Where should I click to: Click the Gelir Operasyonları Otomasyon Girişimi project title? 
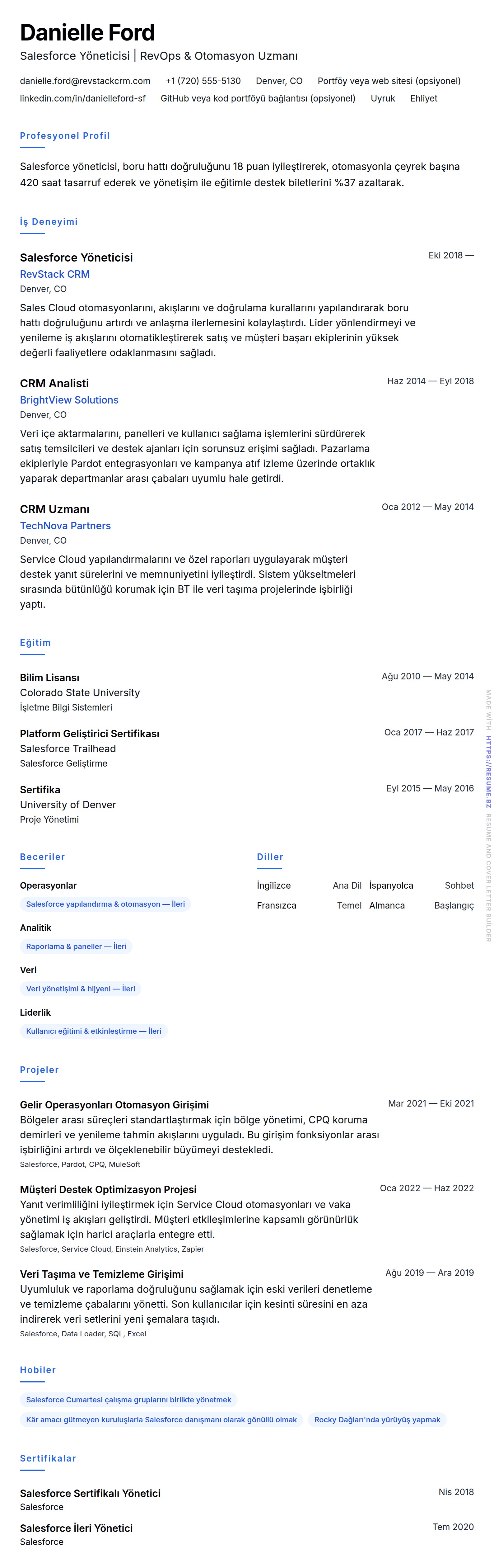(x=114, y=1105)
